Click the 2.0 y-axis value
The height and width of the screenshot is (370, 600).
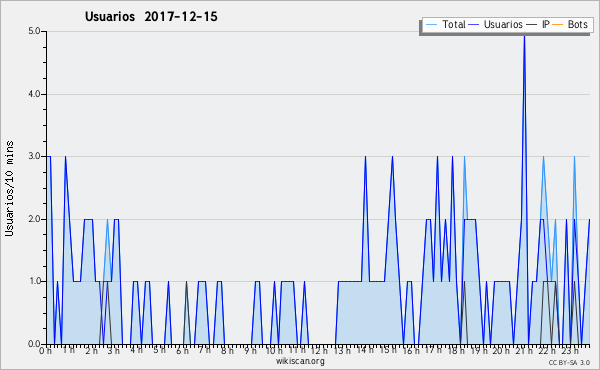click(34, 219)
